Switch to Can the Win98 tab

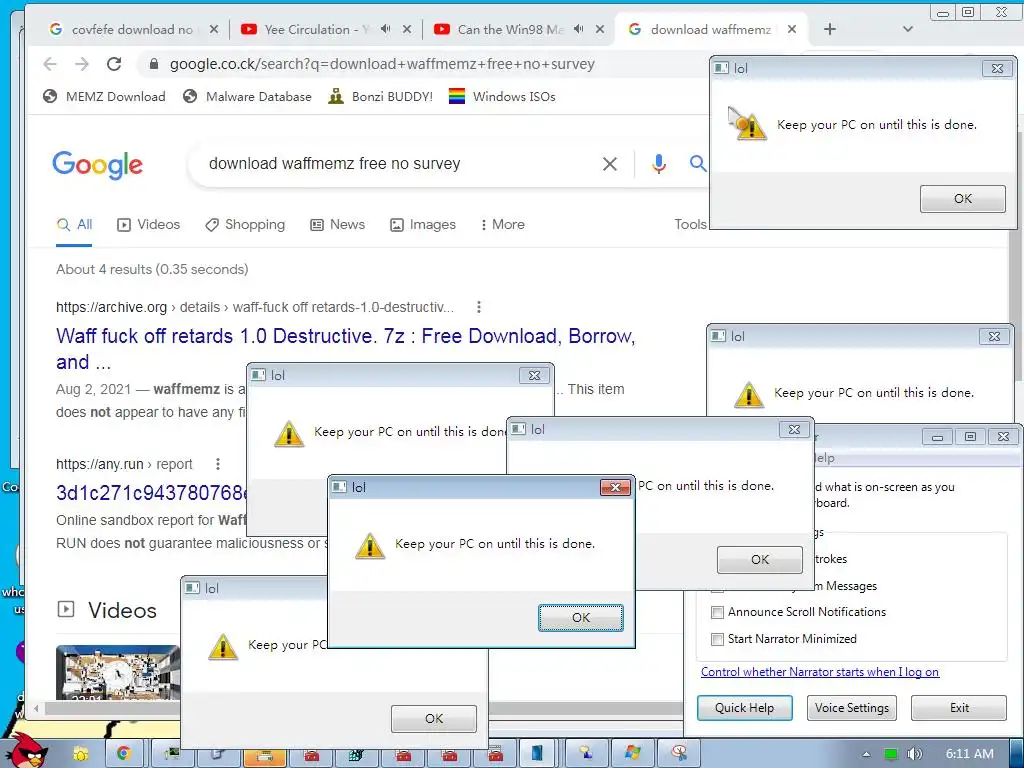click(509, 29)
